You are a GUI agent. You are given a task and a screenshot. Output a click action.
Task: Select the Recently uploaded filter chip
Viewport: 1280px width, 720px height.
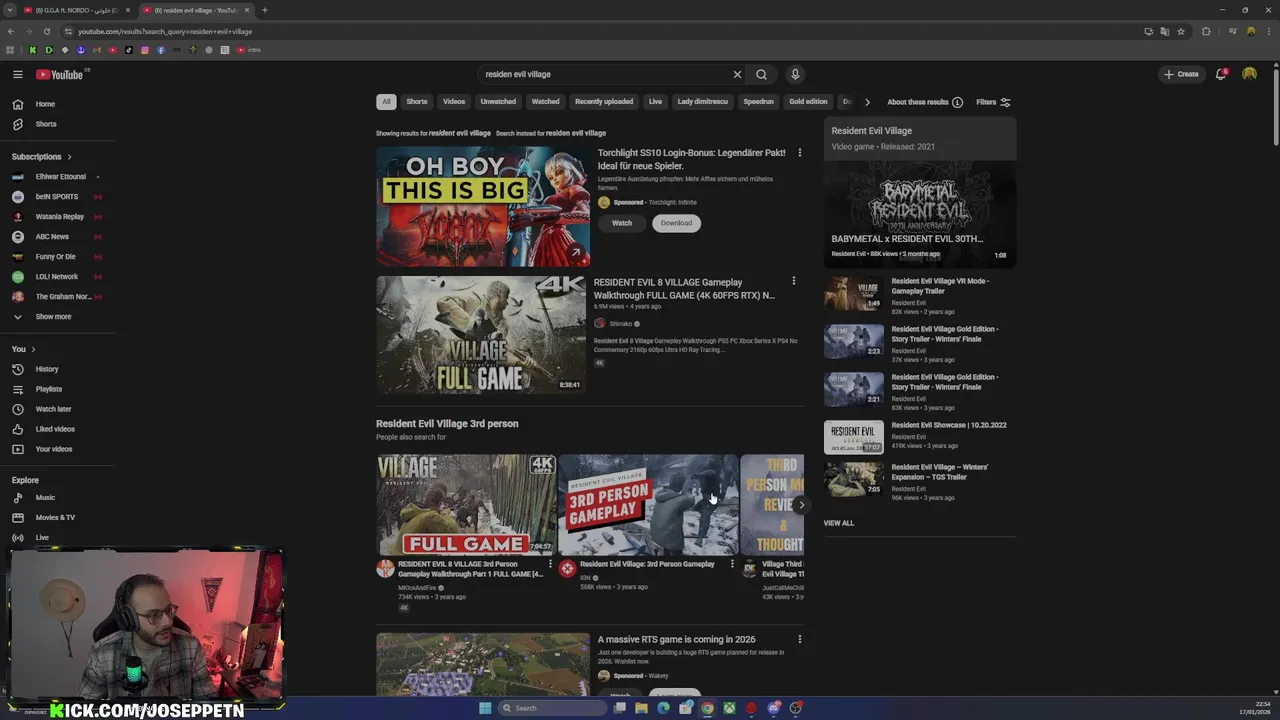click(604, 101)
